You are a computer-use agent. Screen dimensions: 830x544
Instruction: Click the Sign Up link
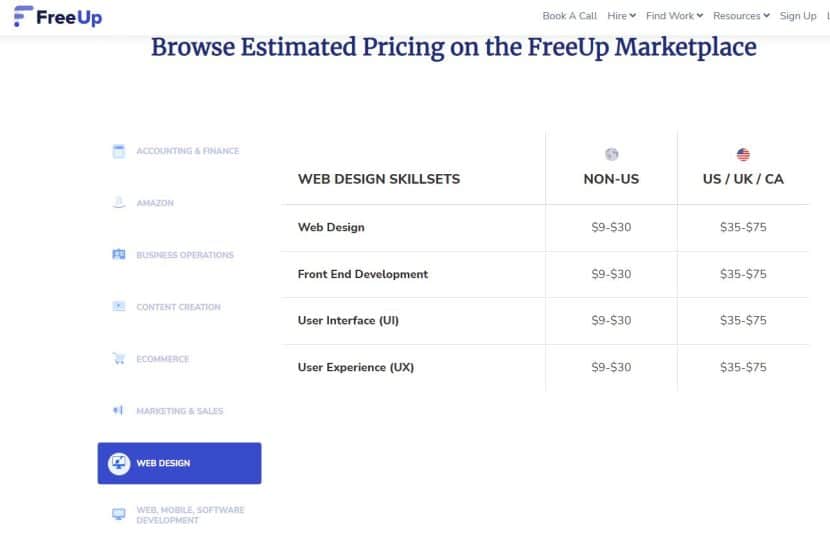[797, 16]
